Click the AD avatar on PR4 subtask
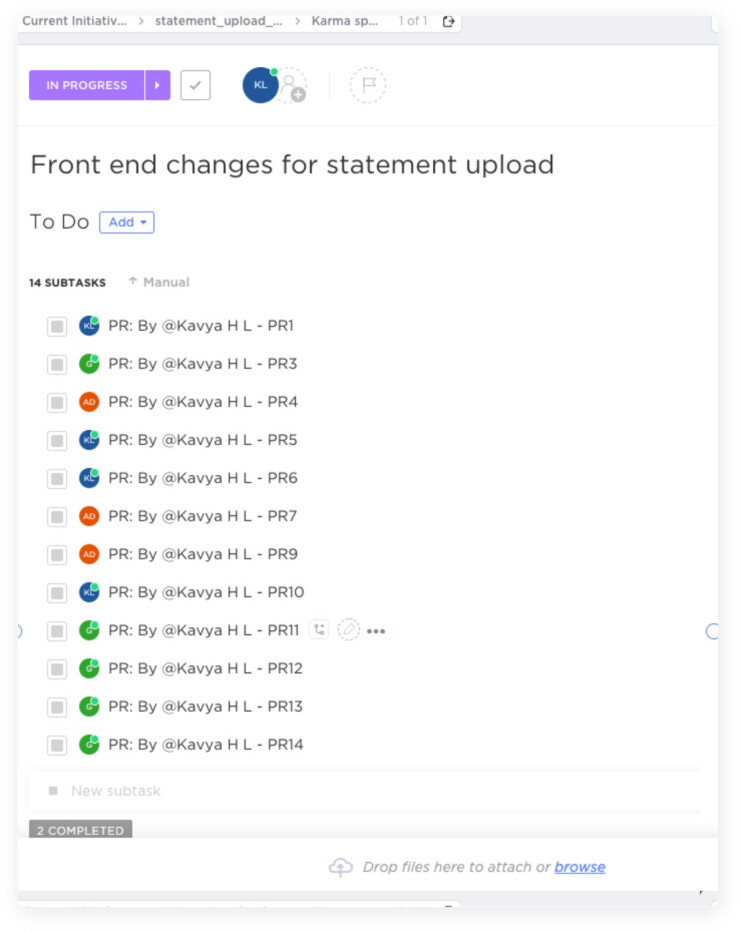Image resolution: width=740 pixels, height=931 pixels. tap(89, 402)
